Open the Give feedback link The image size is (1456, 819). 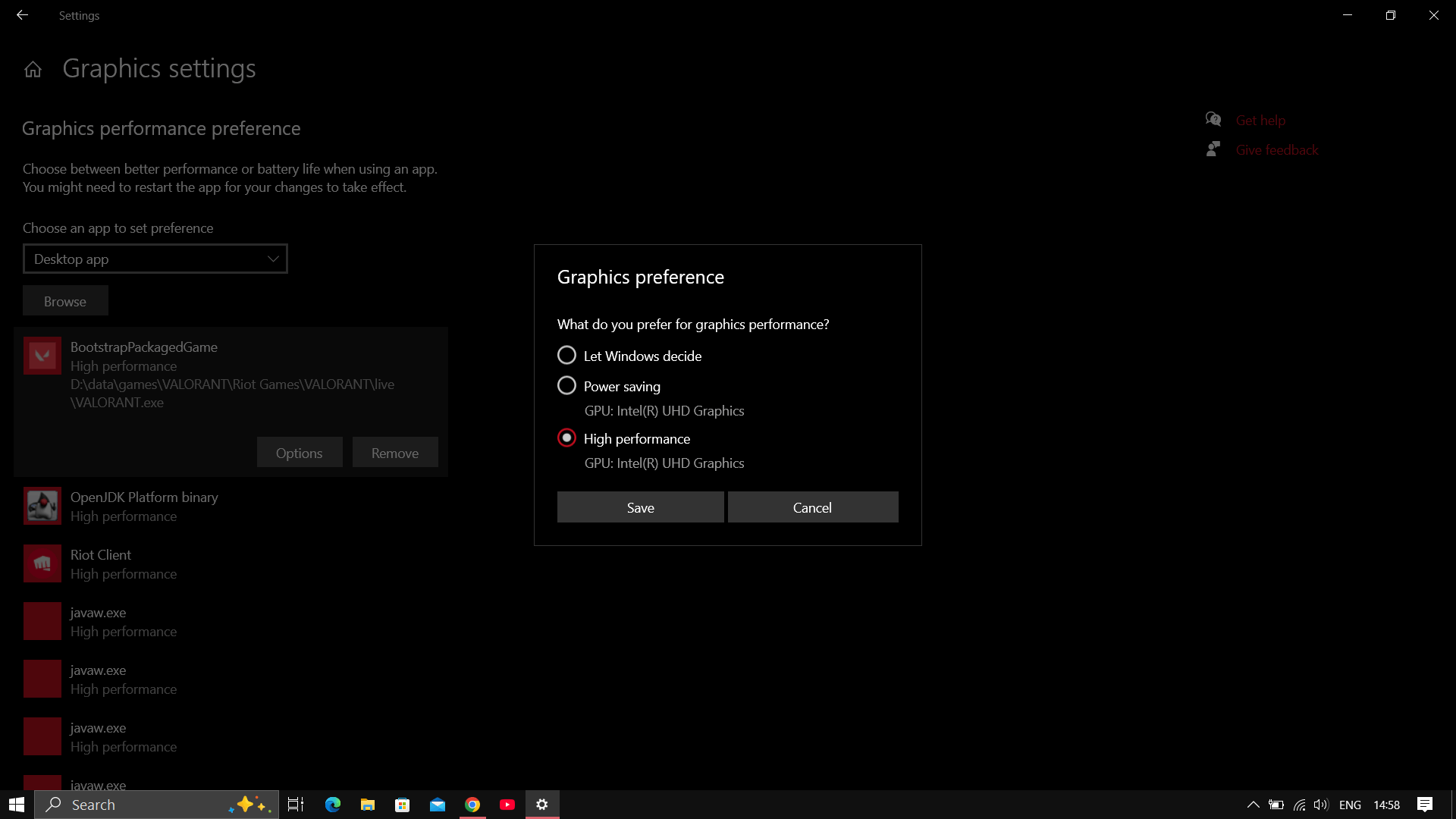click(x=1277, y=149)
